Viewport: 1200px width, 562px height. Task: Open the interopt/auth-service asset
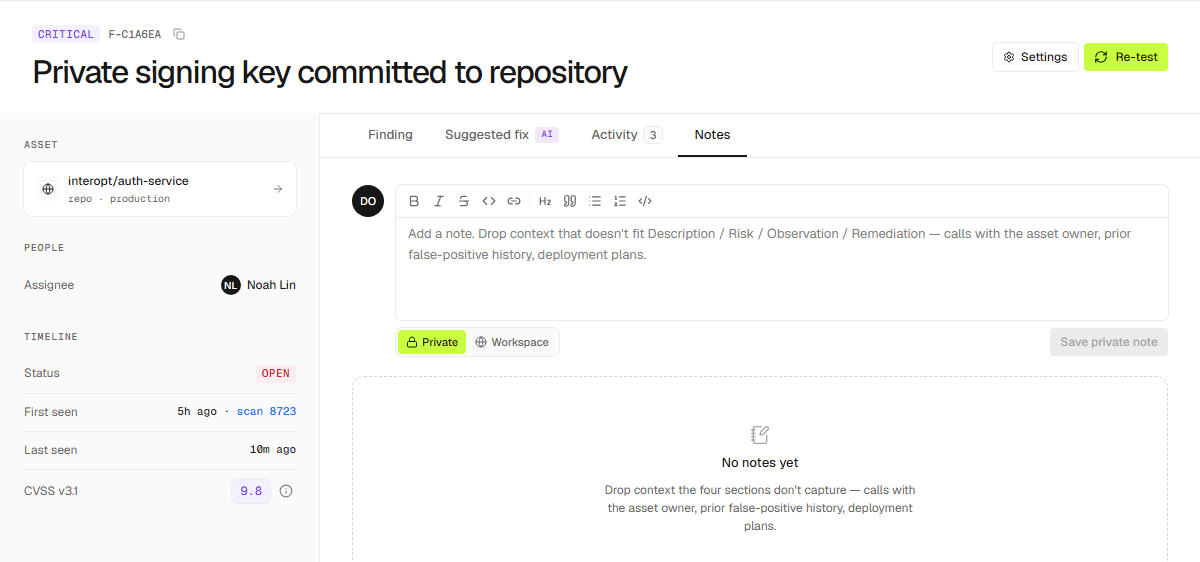pyautogui.click(x=160, y=189)
